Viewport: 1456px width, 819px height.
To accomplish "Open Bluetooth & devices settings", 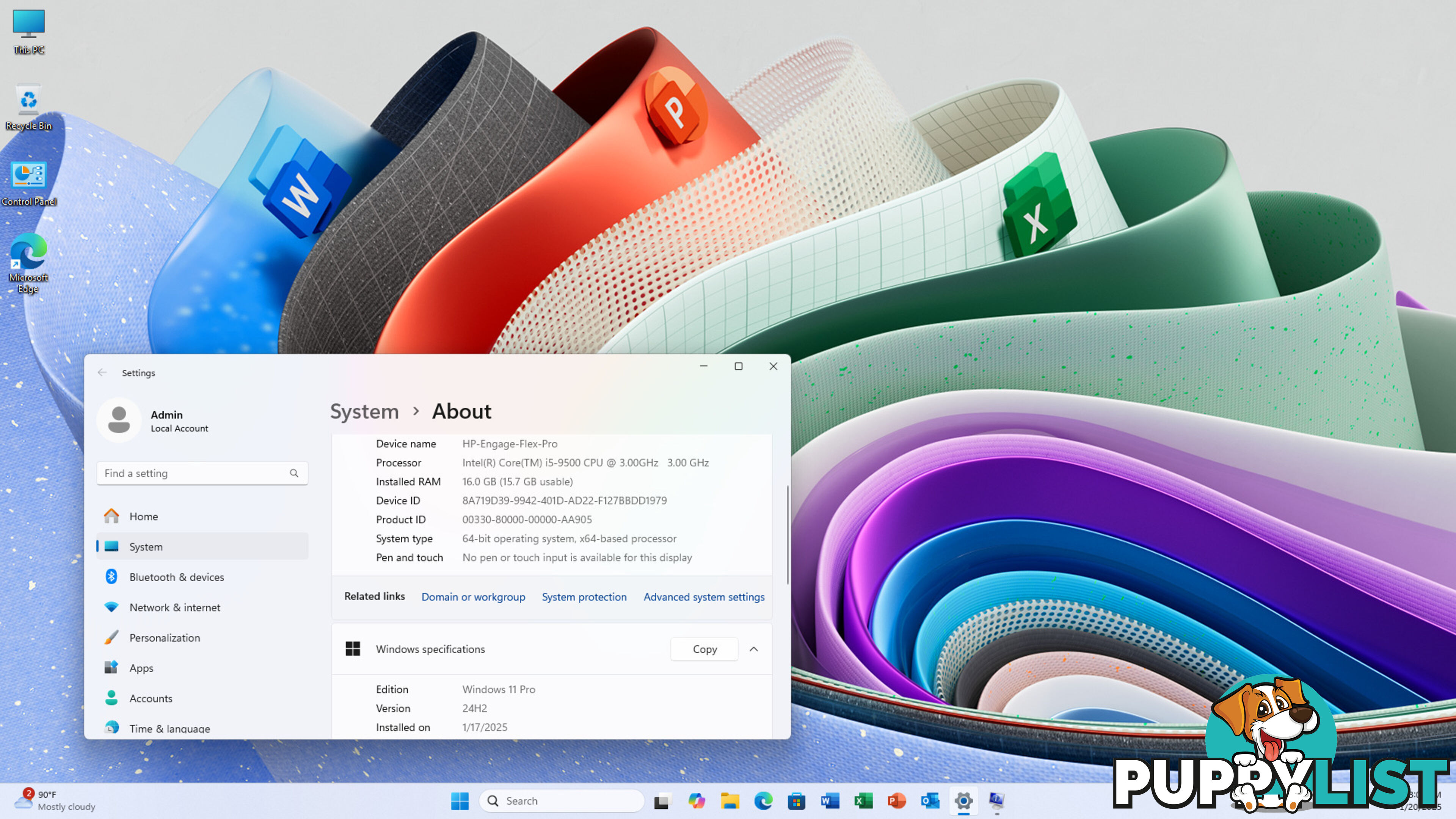I will pos(202,577).
